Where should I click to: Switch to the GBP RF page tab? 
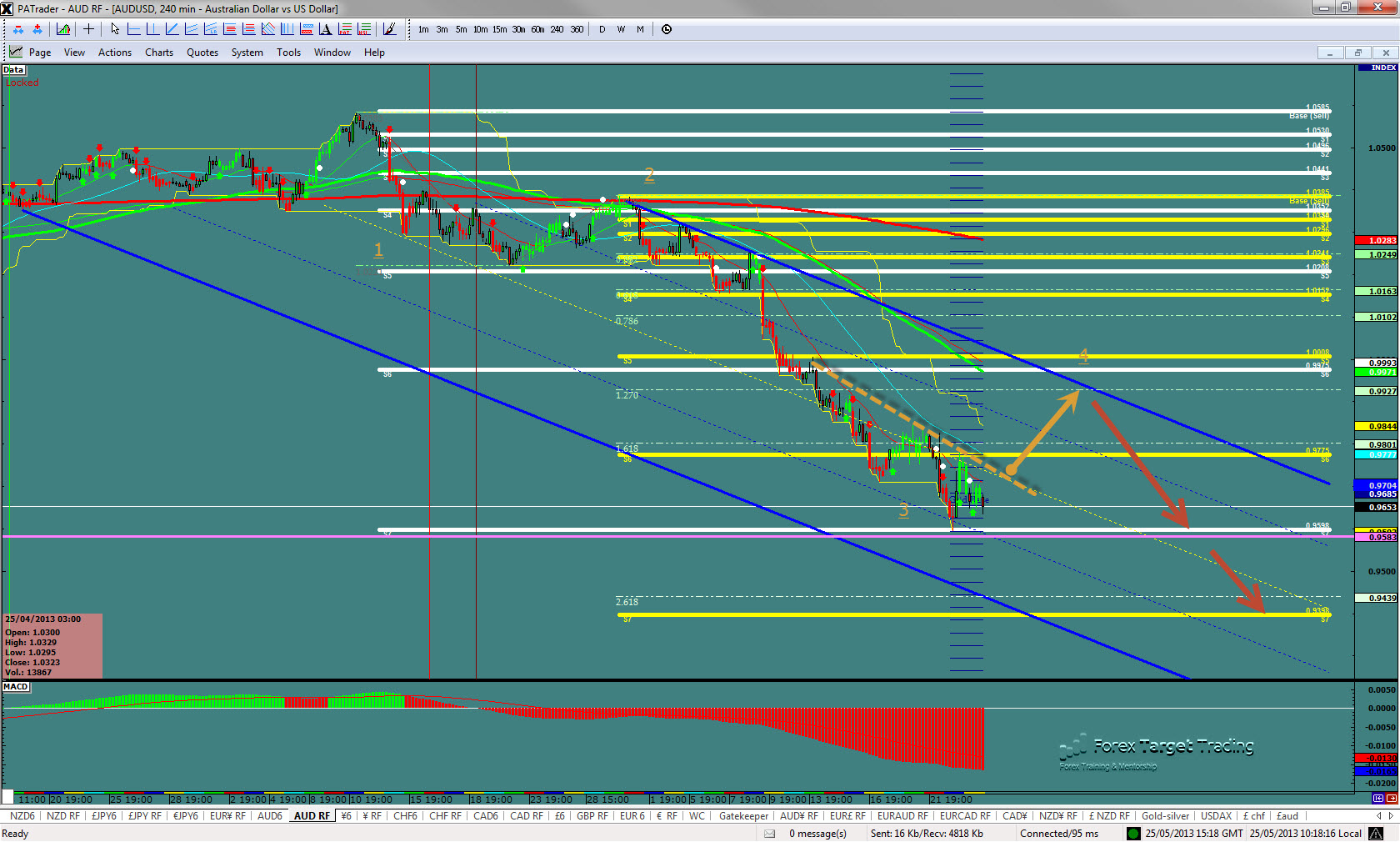pyautogui.click(x=592, y=816)
